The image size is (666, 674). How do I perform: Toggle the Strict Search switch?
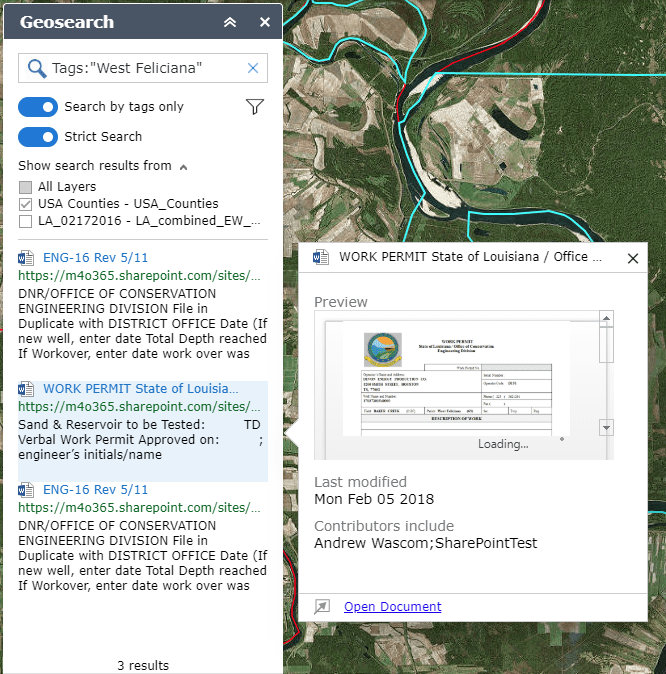pos(38,137)
